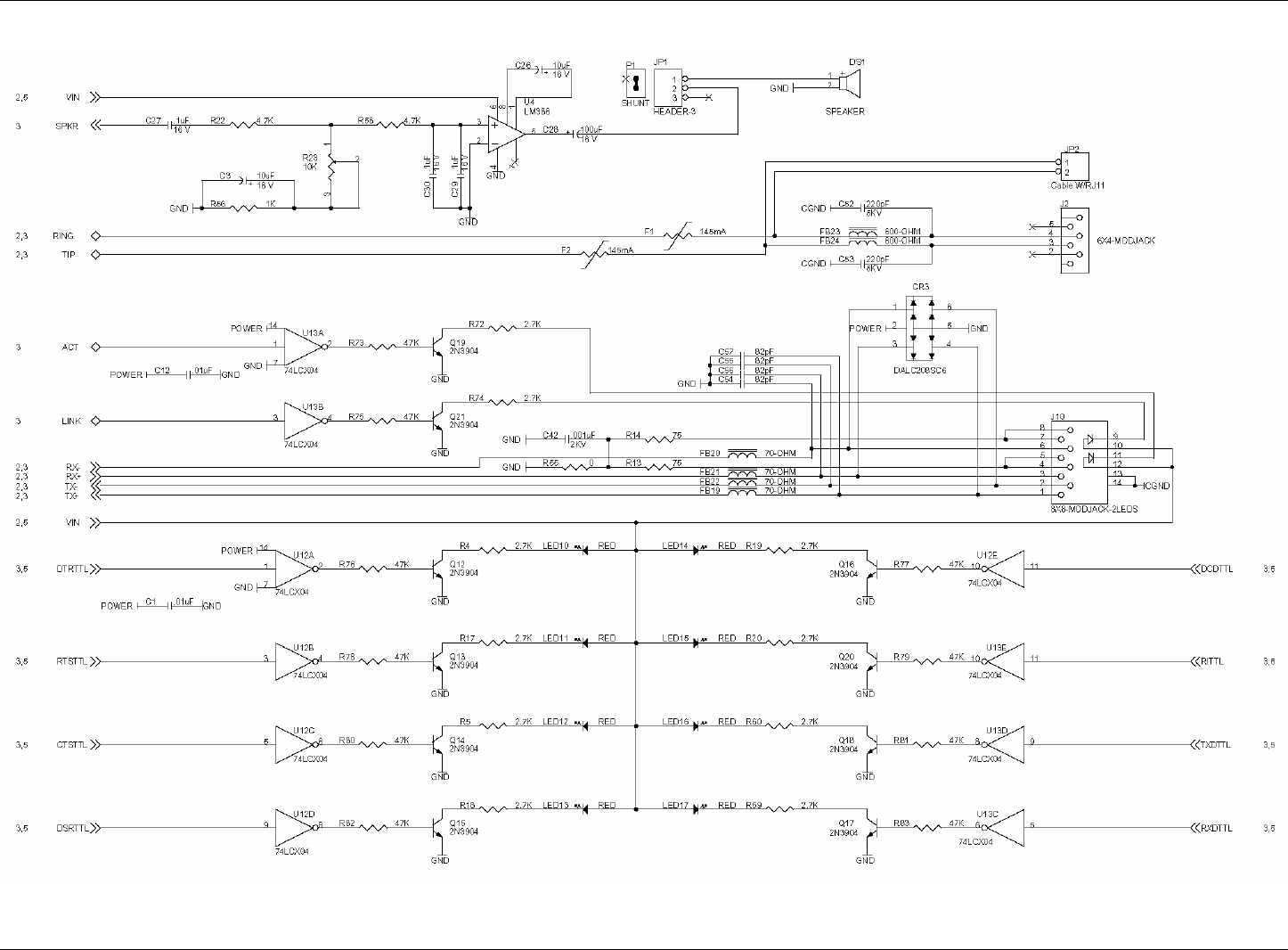Image resolution: width=1288 pixels, height=950 pixels.
Task: Click the Q19 2N3904 transistor symbol
Action: [x=438, y=348]
